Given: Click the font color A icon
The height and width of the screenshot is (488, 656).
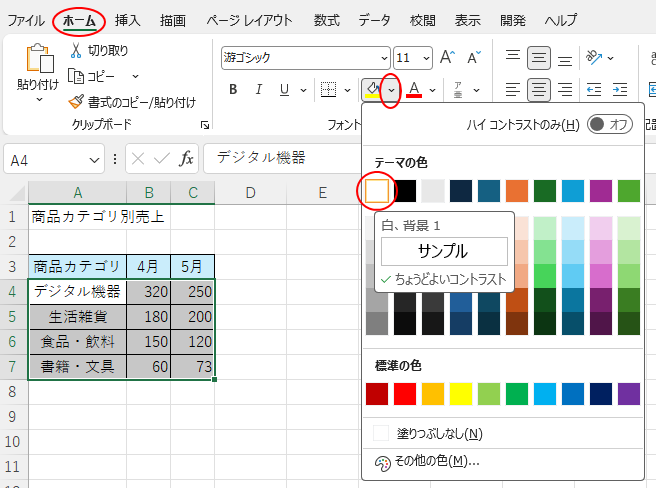Looking at the screenshot, I should 414,90.
